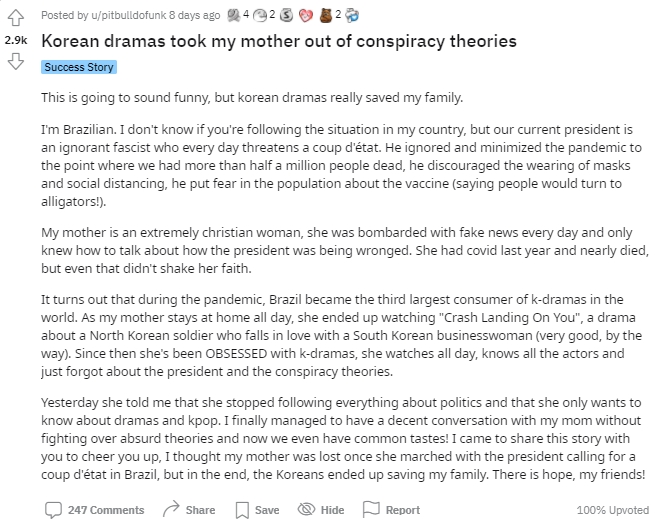The height and width of the screenshot is (521, 660).
Task: Open u/pitbulldofunk user profile
Action: 129,16
